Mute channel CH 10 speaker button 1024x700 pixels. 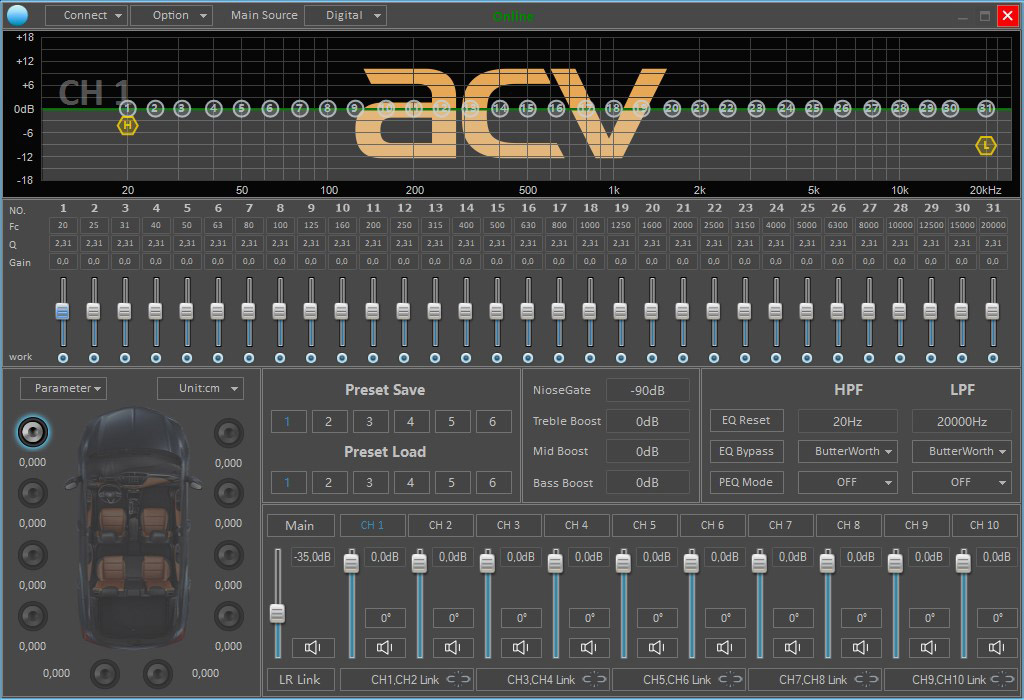pyautogui.click(x=997, y=647)
